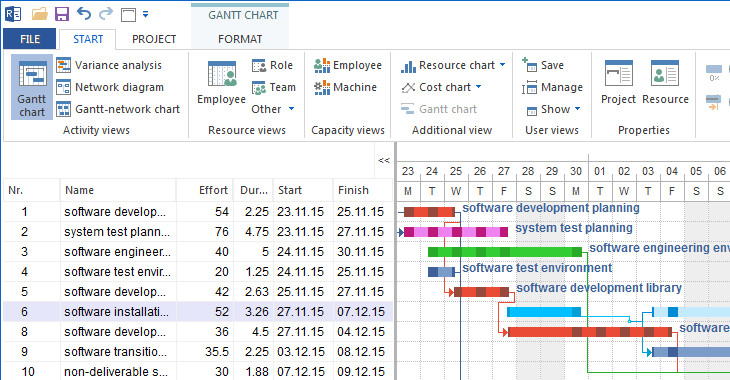This screenshot has width=730, height=380.
Task: Select the Gantt chart activity view
Action: pos(32,88)
